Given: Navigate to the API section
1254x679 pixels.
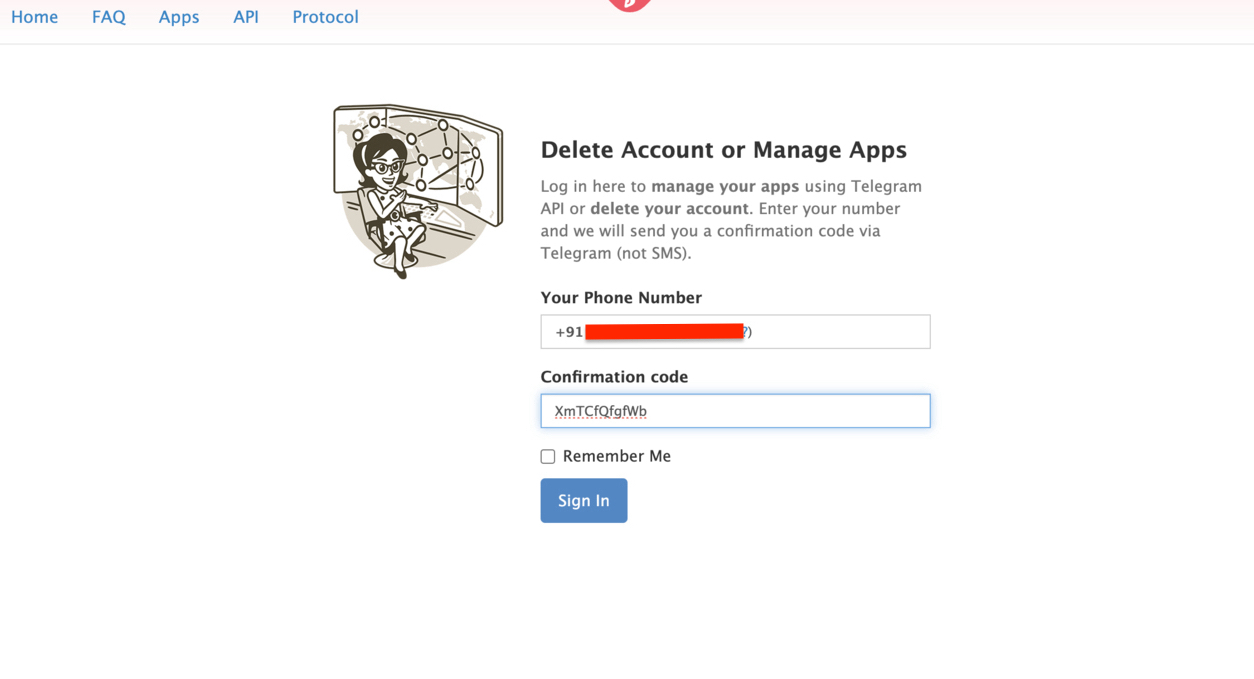Looking at the screenshot, I should pyautogui.click(x=246, y=17).
